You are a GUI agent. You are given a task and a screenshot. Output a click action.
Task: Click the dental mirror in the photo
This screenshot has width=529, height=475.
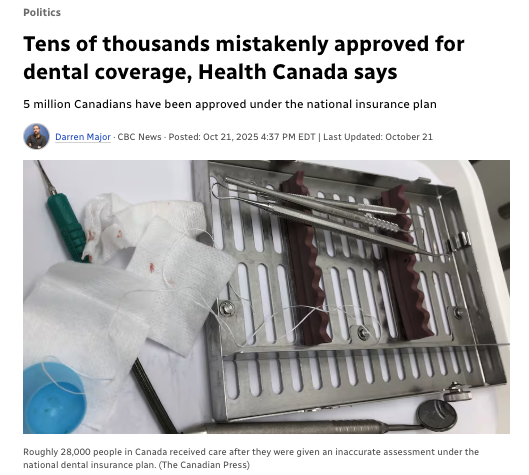[x=437, y=414]
